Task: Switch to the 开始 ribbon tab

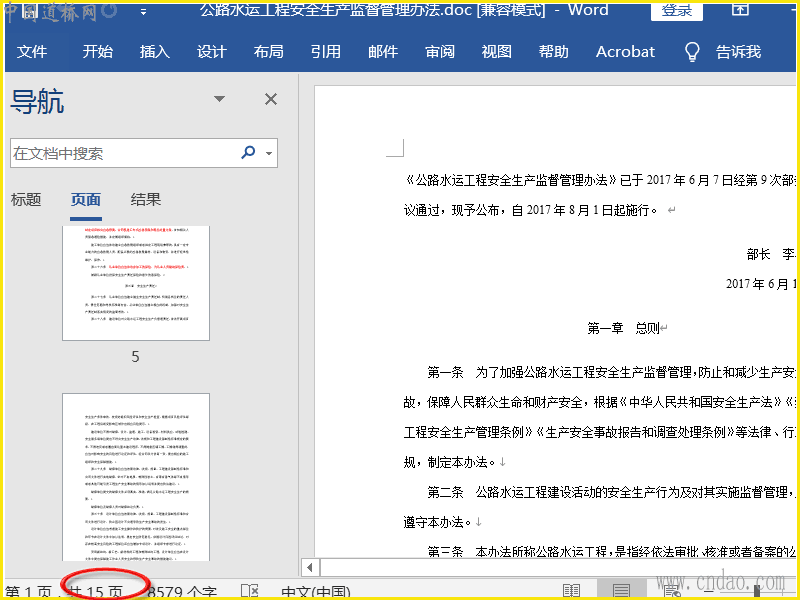Action: [x=97, y=52]
